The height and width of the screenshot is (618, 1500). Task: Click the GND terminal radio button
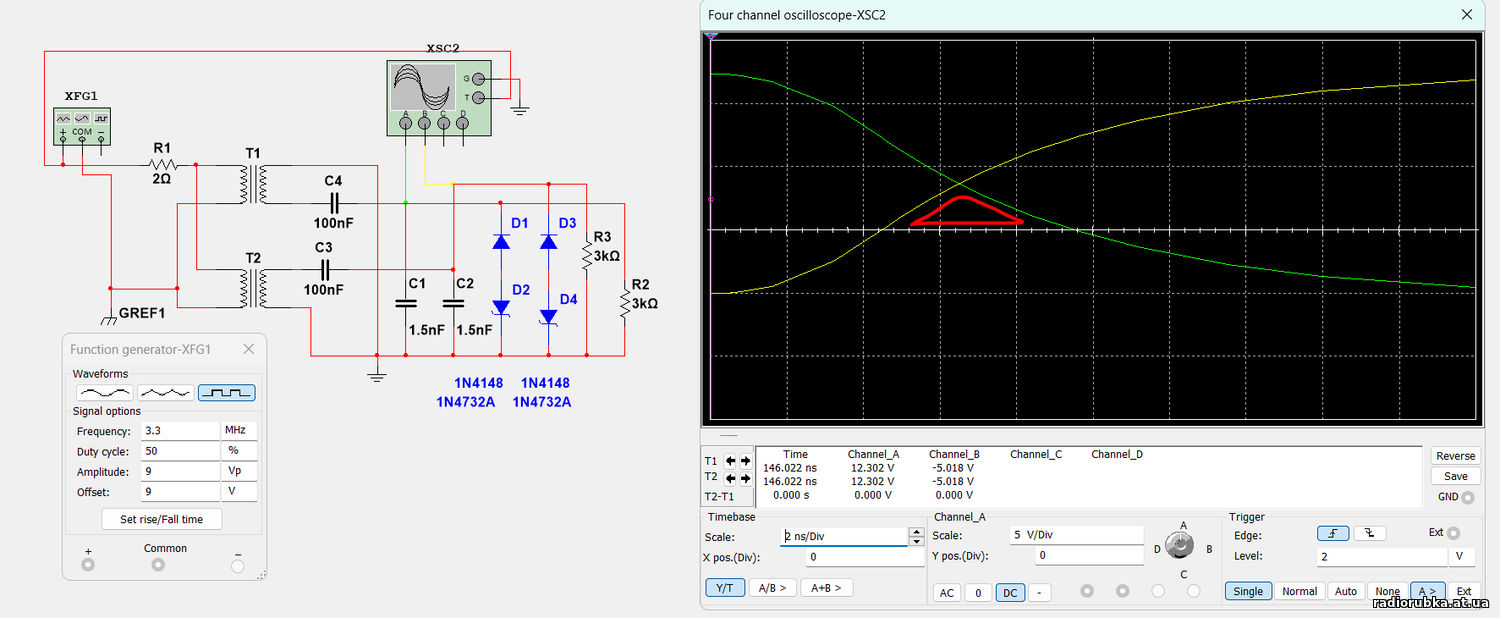pyautogui.click(x=1467, y=497)
